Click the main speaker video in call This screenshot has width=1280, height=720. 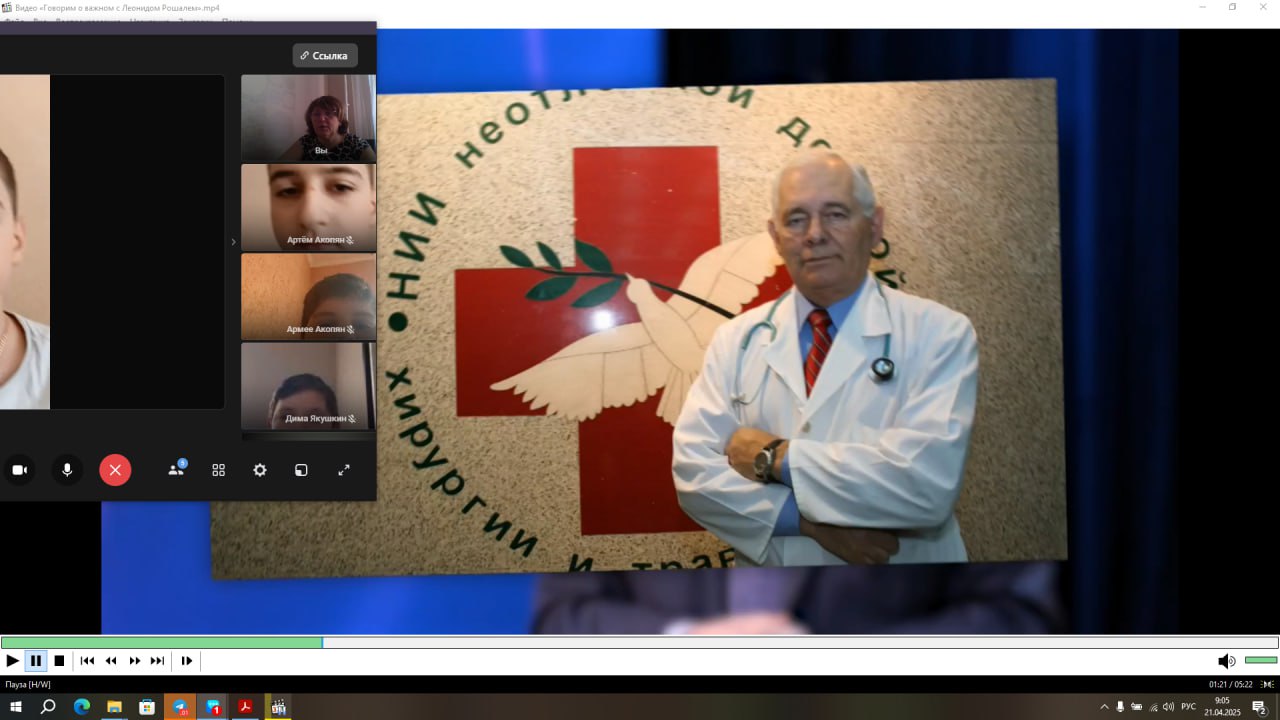[x=112, y=241]
